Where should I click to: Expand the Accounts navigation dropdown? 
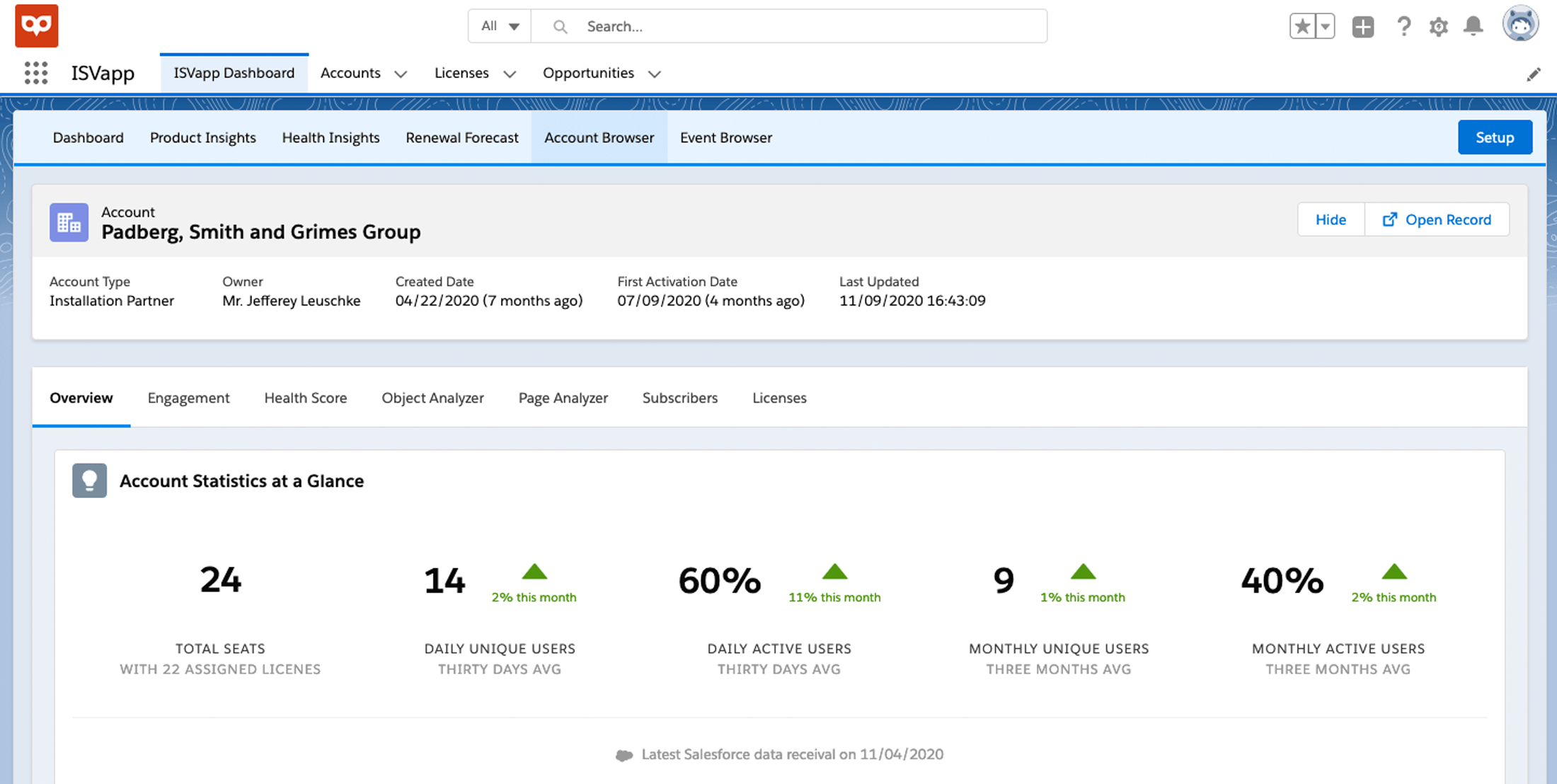pyautogui.click(x=400, y=72)
